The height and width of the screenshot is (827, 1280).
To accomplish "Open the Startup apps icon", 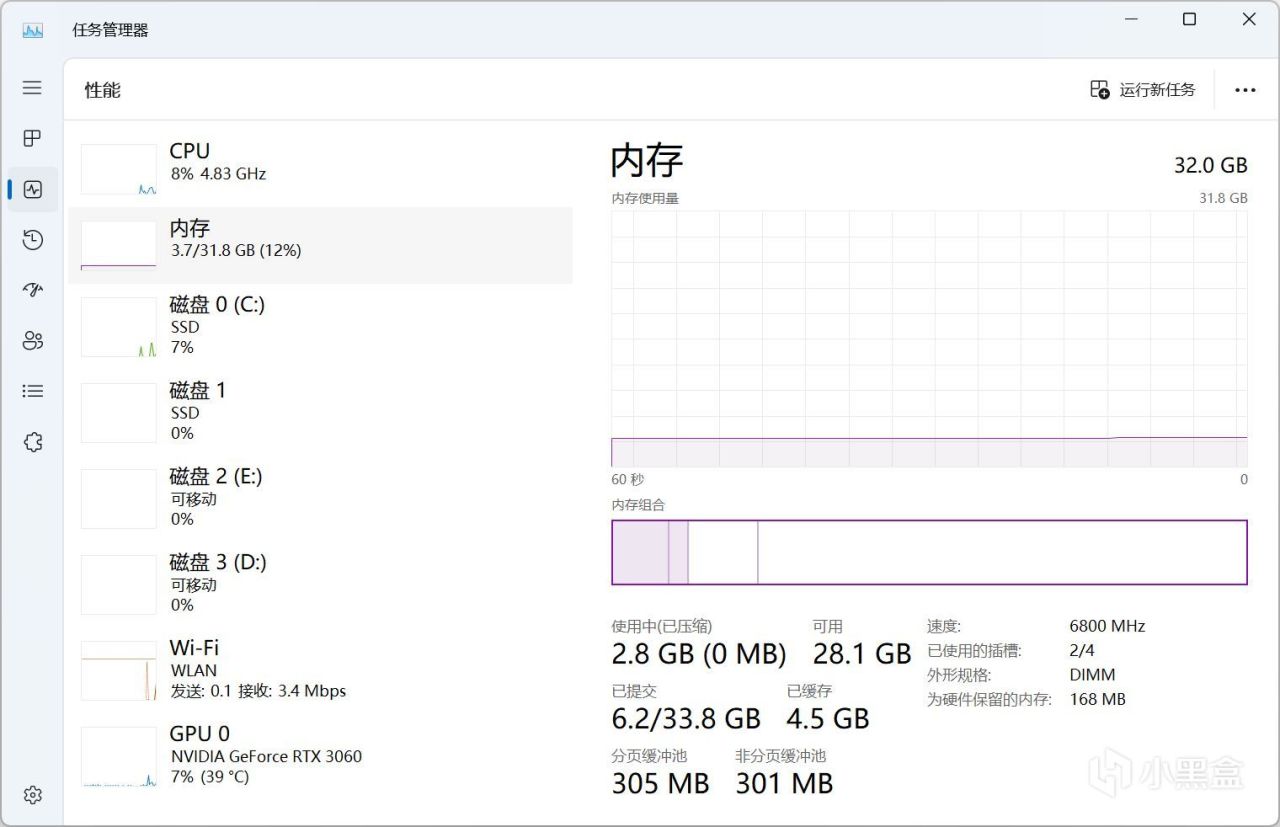I will 32,290.
